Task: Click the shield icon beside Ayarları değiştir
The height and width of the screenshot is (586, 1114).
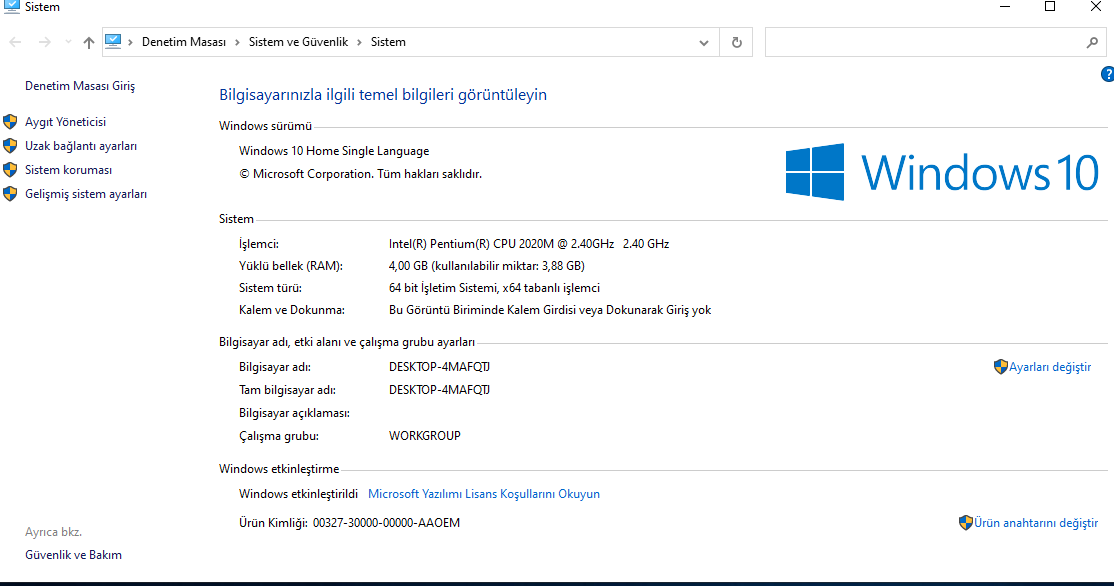Action: pyautogui.click(x=1000, y=367)
